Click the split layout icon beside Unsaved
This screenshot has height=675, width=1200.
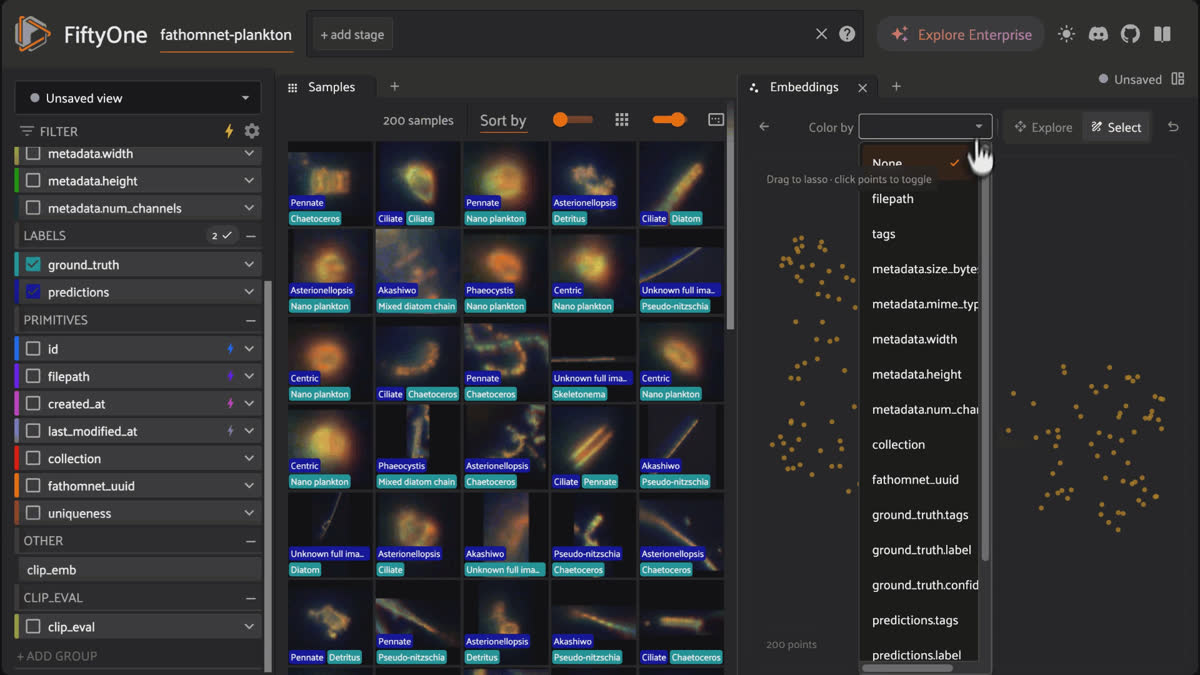coord(1178,79)
